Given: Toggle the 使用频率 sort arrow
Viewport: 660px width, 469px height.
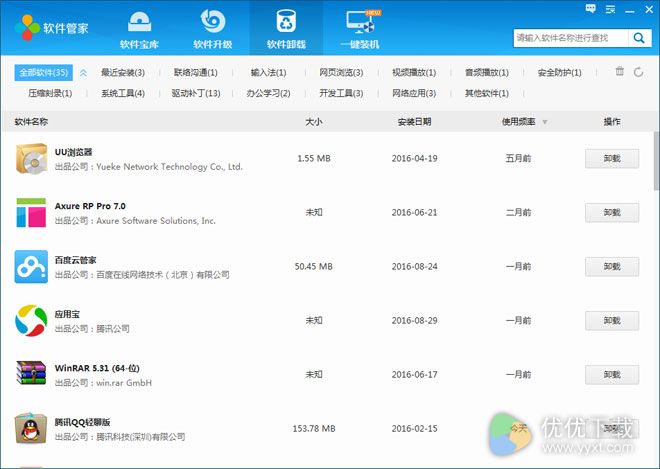Looking at the screenshot, I should pos(545,122).
